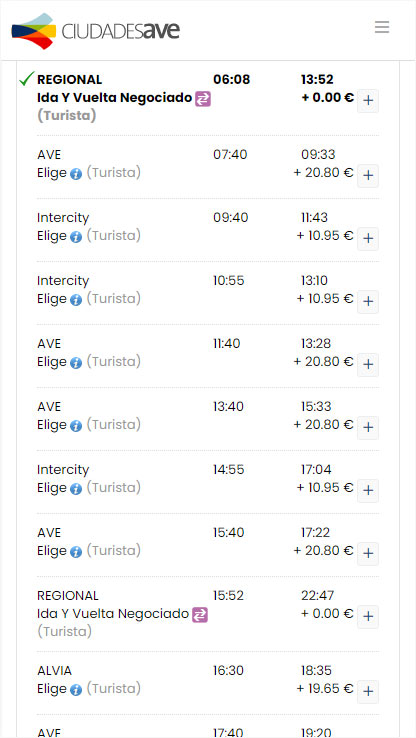Open the hamburger menu icon
Image resolution: width=416 pixels, height=738 pixels.
coord(382,27)
